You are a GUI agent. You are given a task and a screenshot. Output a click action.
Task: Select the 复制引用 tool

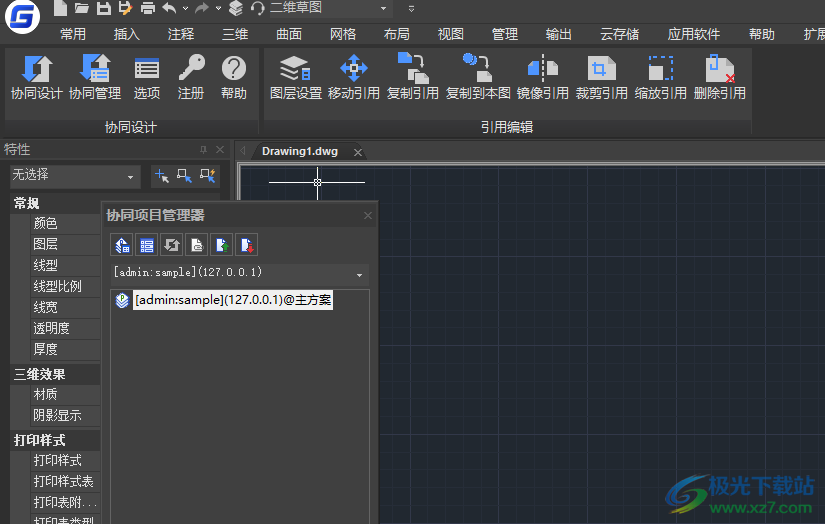point(413,78)
